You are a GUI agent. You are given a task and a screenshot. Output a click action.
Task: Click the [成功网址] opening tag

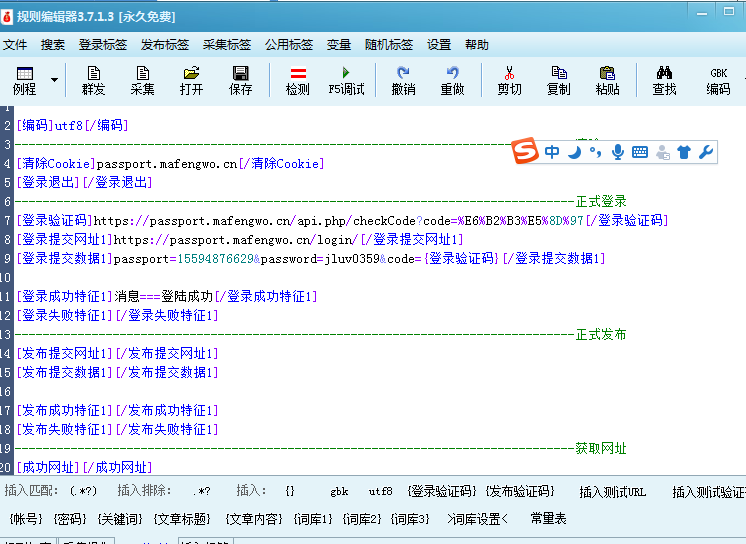pyautogui.click(x=49, y=467)
